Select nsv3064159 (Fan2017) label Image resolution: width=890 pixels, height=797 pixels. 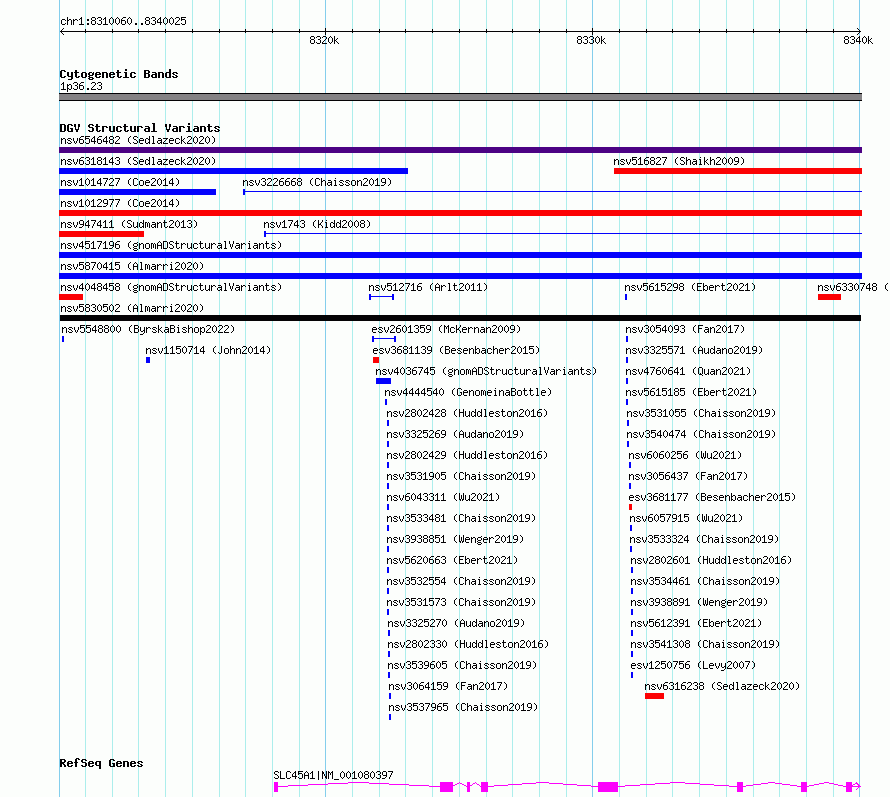point(448,686)
